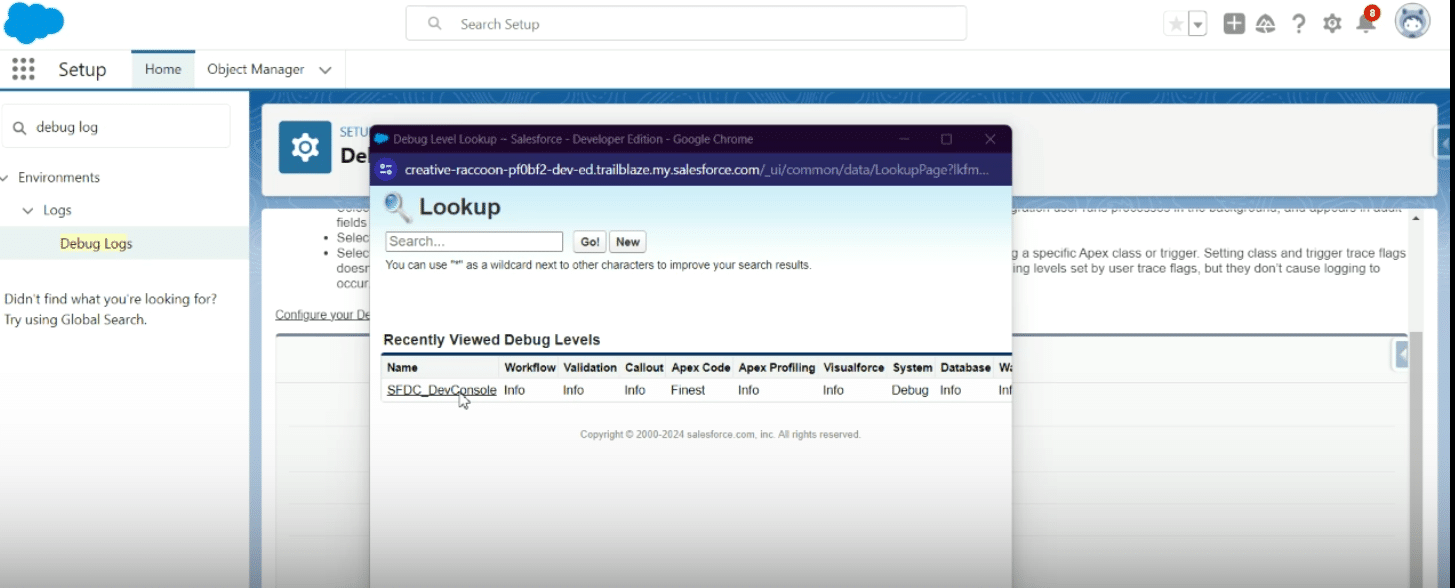This screenshot has width=1455, height=588.
Task: Click the Workflow column header
Action: (x=530, y=368)
